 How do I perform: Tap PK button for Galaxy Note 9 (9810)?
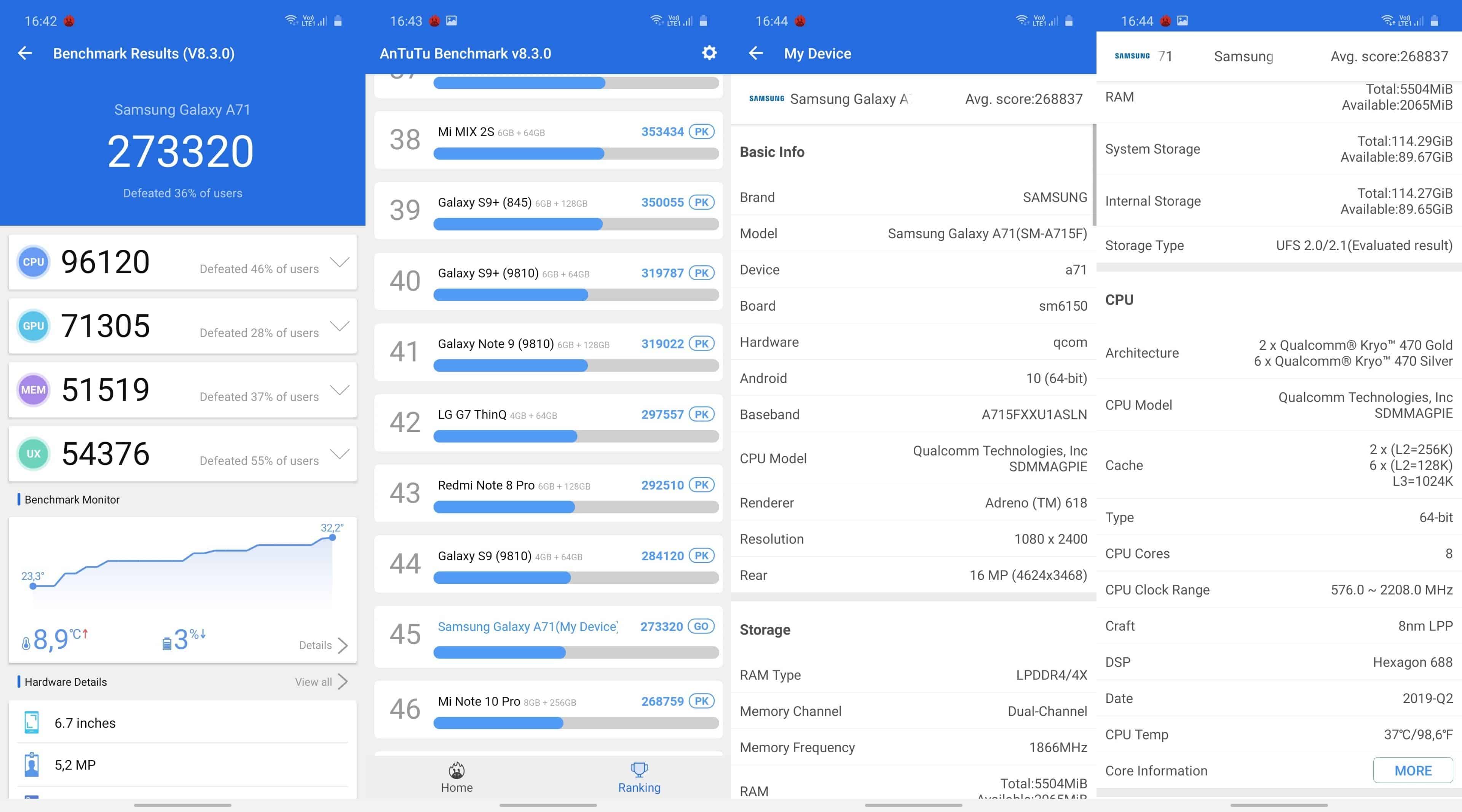701,344
